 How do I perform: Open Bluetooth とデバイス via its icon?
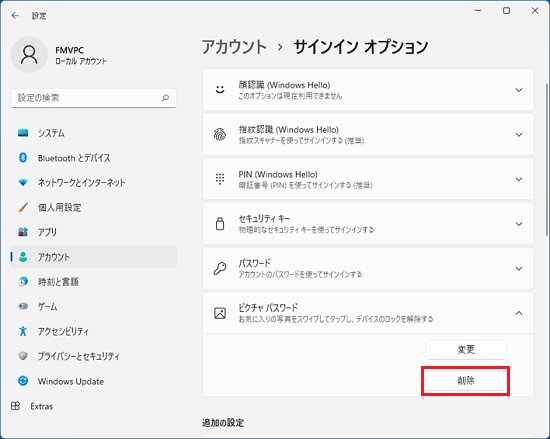click(x=23, y=158)
